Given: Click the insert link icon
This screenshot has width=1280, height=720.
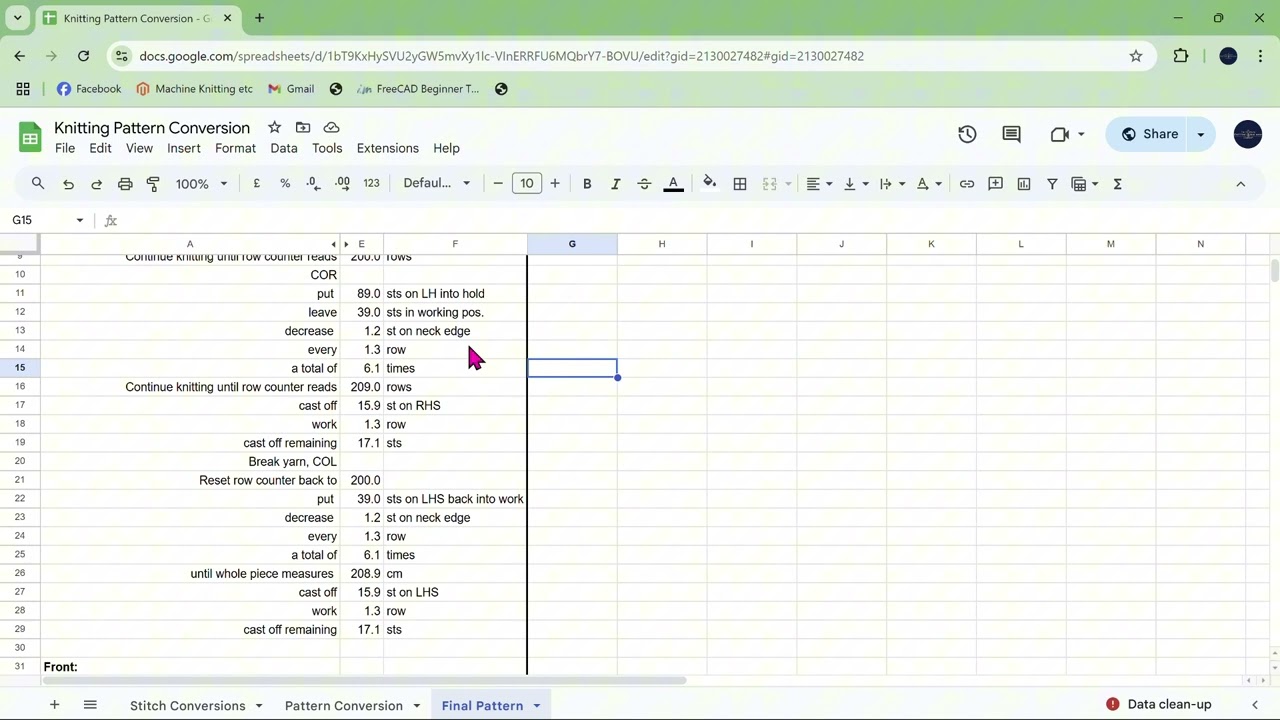Looking at the screenshot, I should point(967,184).
